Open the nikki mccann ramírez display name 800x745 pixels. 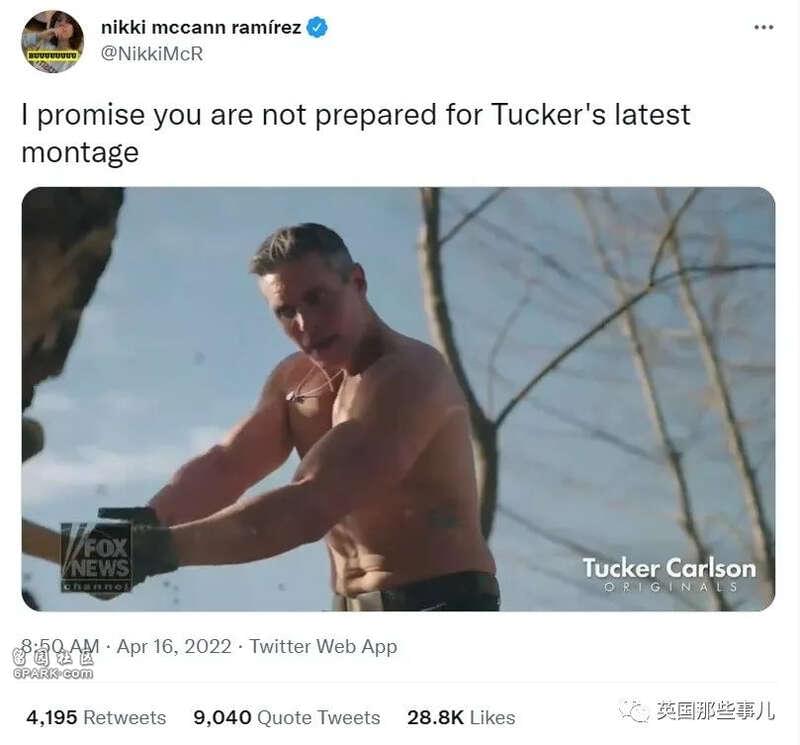[x=201, y=28]
